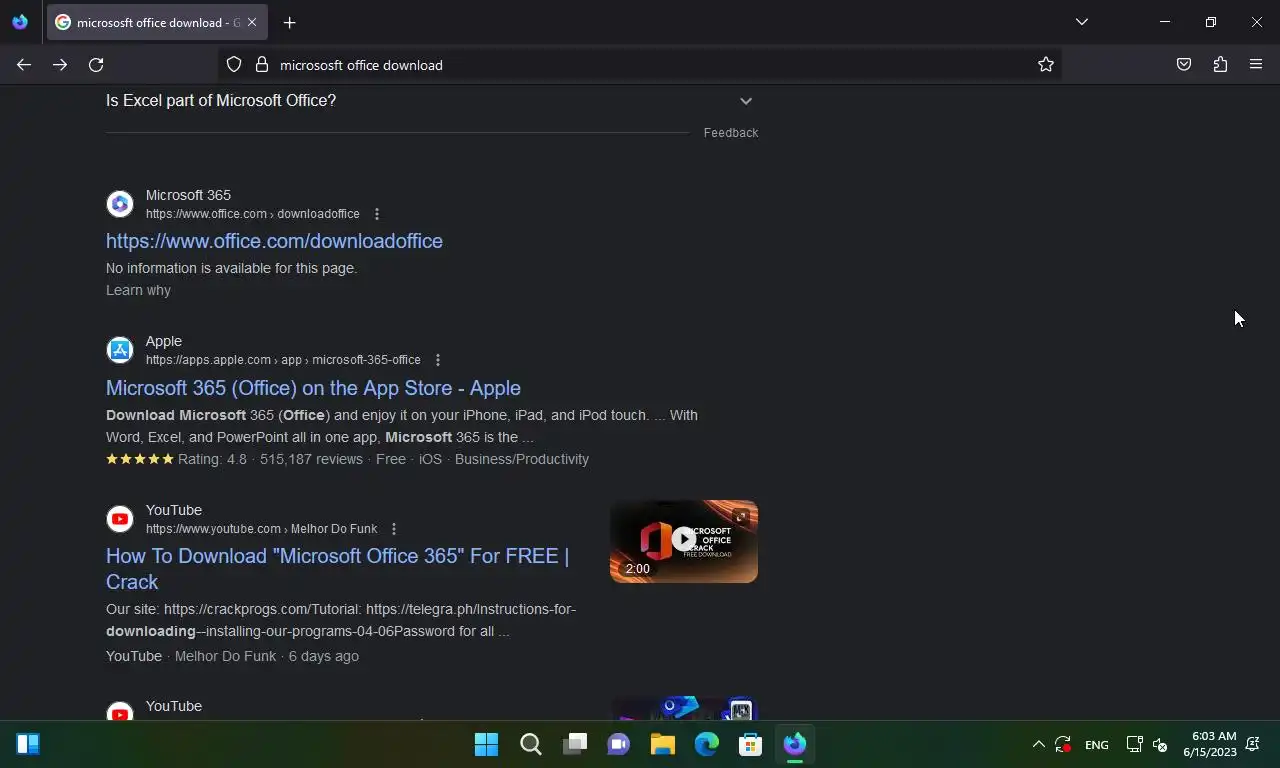Open Task View on taskbar
This screenshot has width=1280, height=768.
[x=574, y=744]
